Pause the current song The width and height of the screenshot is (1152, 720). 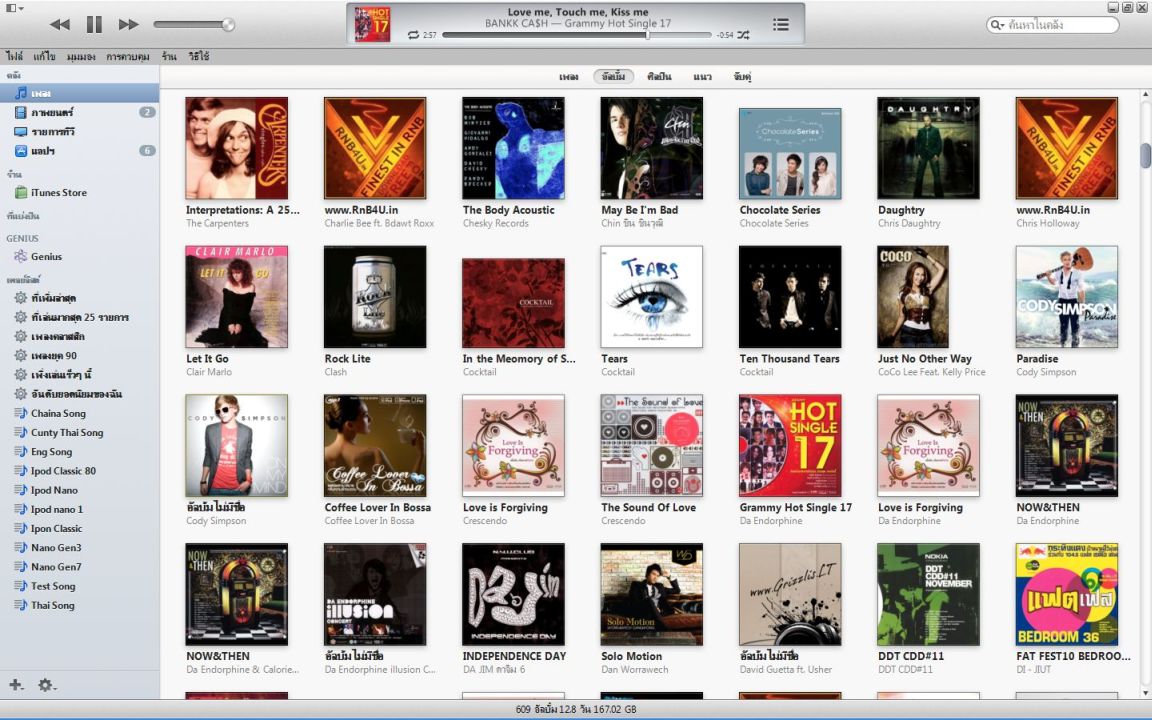pos(94,24)
